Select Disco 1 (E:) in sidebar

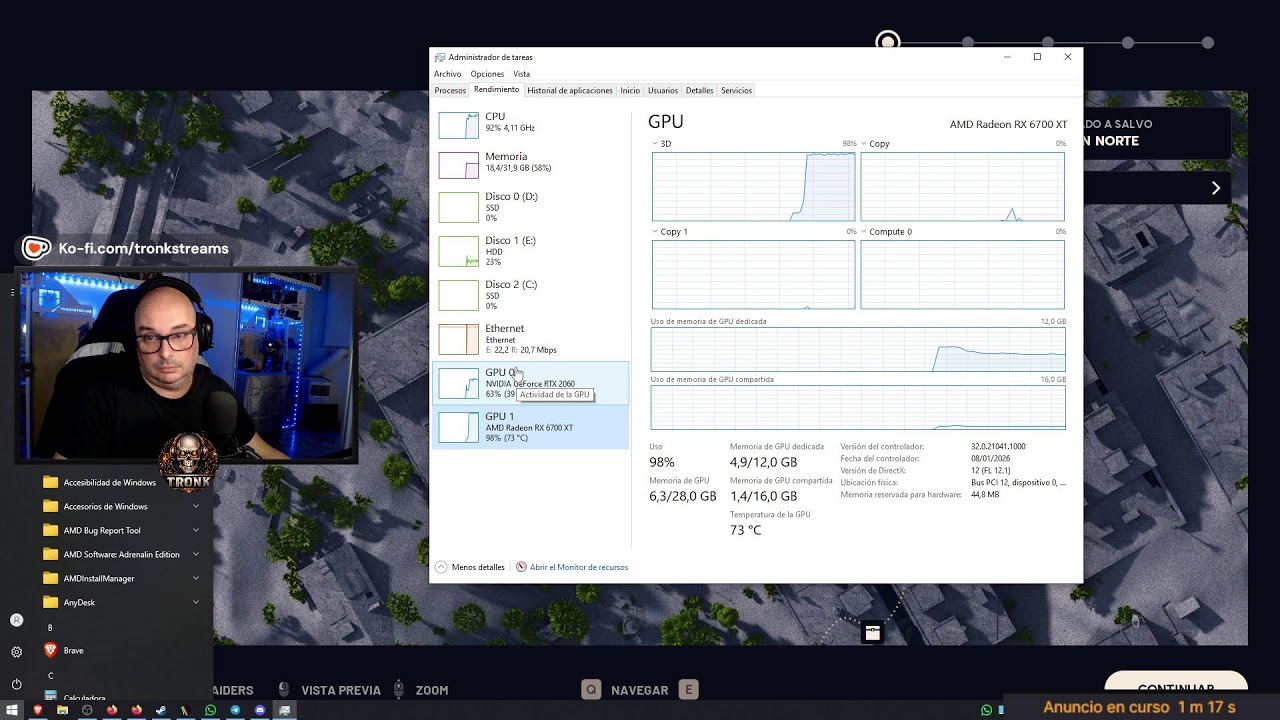(532, 250)
